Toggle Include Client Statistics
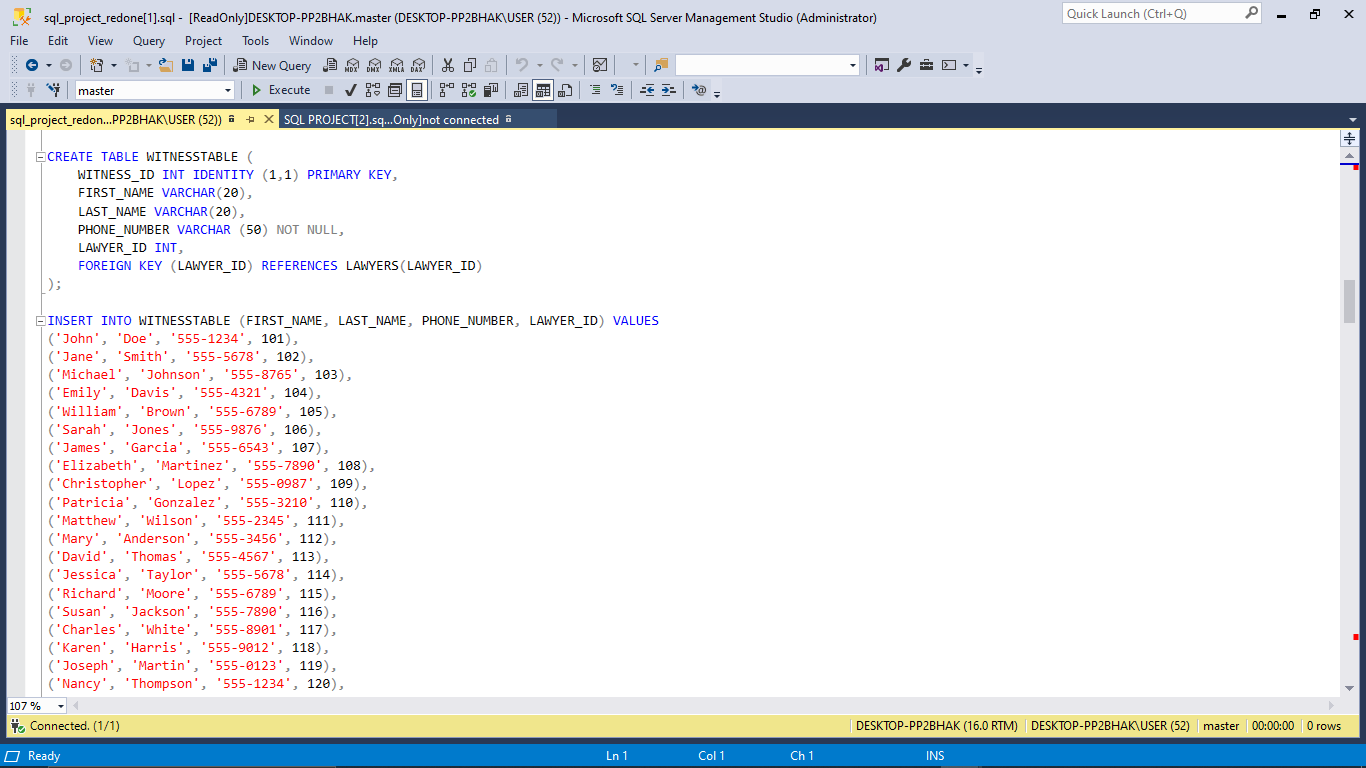The height and width of the screenshot is (768, 1366). coord(490,90)
